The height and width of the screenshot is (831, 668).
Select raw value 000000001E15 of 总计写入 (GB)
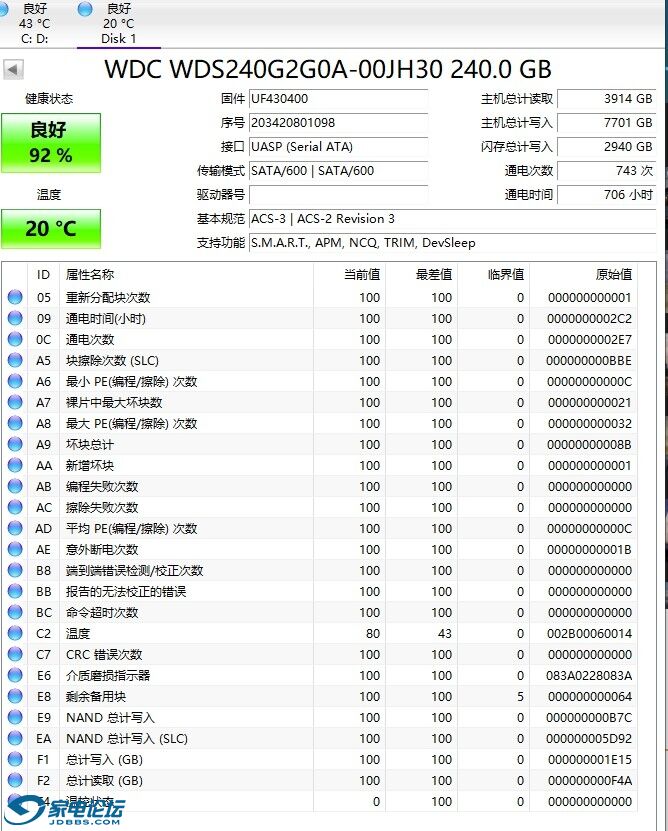[x=590, y=759]
